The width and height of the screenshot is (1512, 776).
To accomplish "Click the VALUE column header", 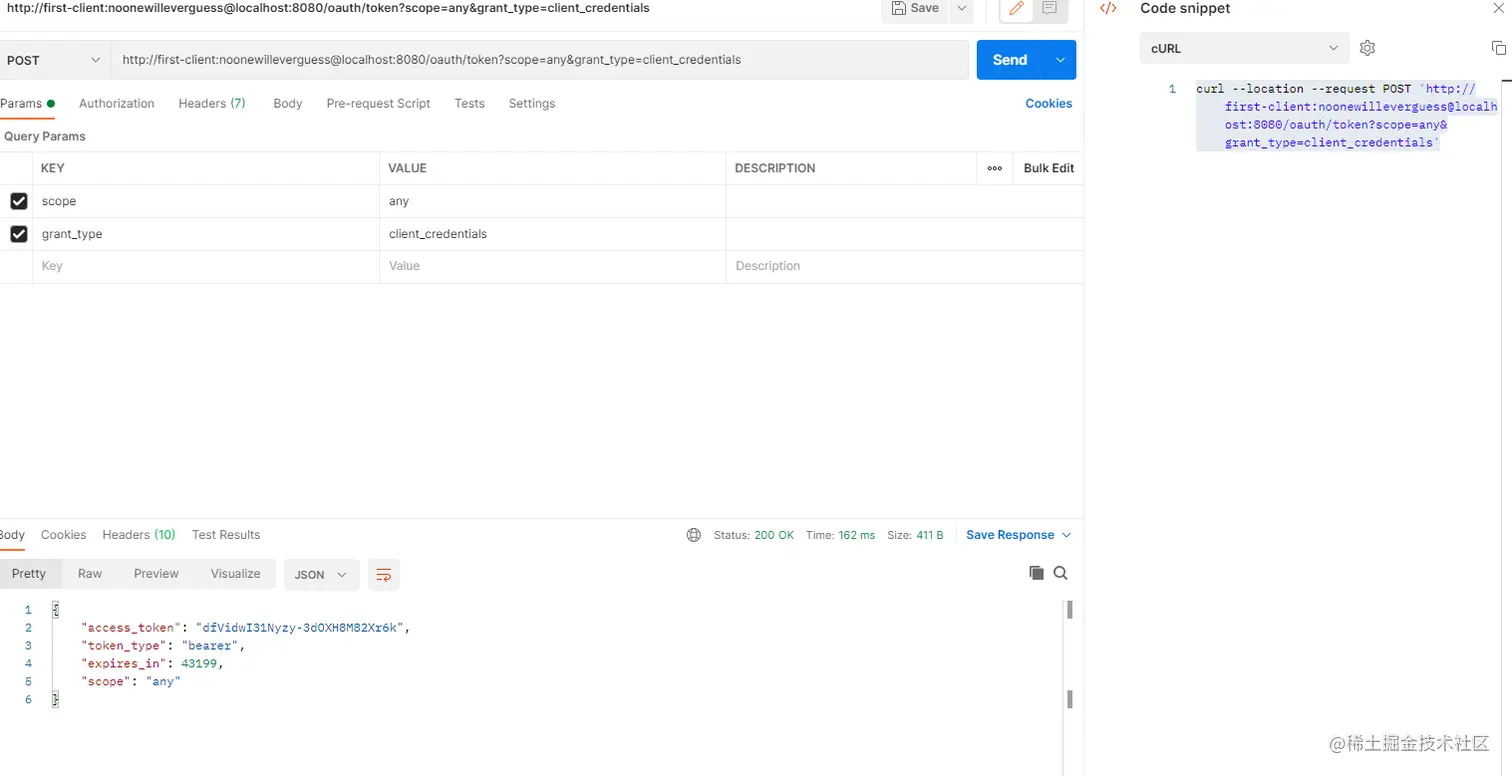I will click(407, 168).
